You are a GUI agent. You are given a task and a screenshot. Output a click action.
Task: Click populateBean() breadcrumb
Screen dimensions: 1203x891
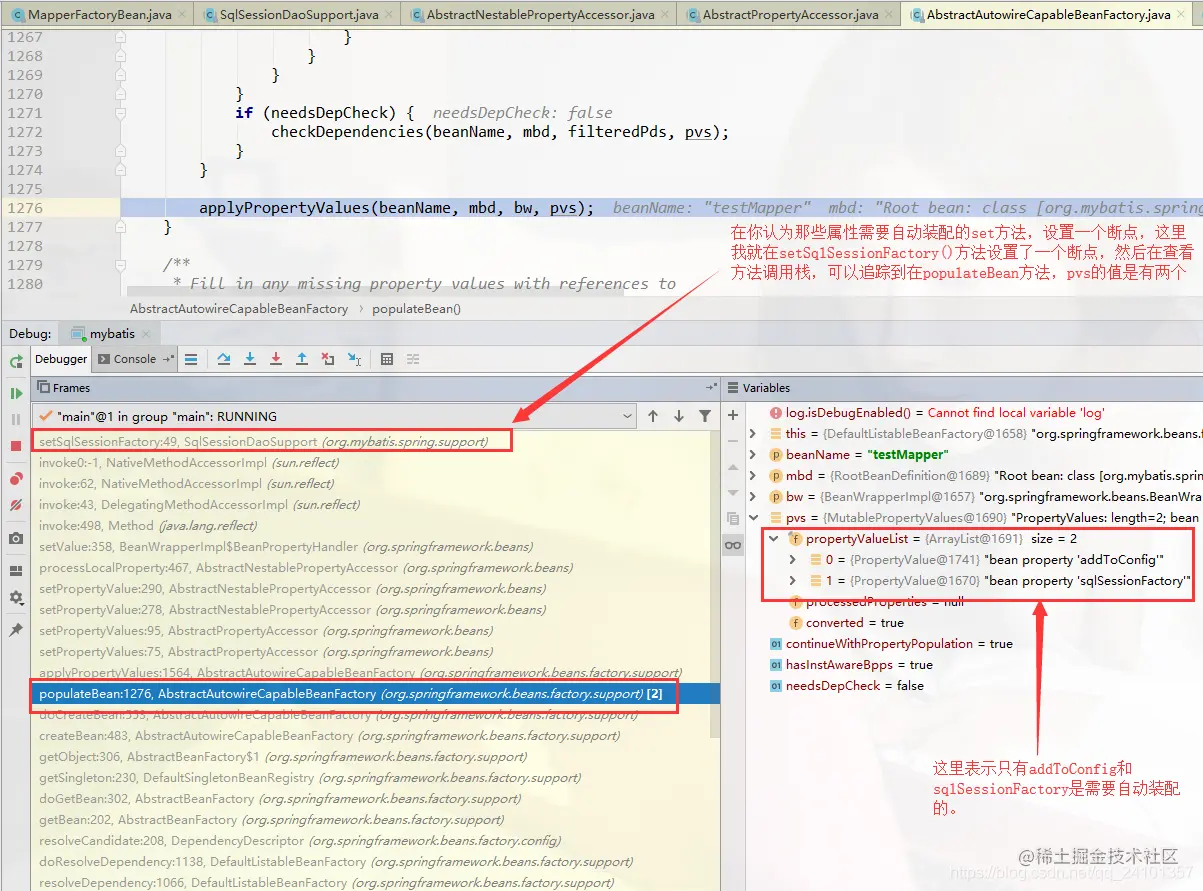pyautogui.click(x=416, y=309)
